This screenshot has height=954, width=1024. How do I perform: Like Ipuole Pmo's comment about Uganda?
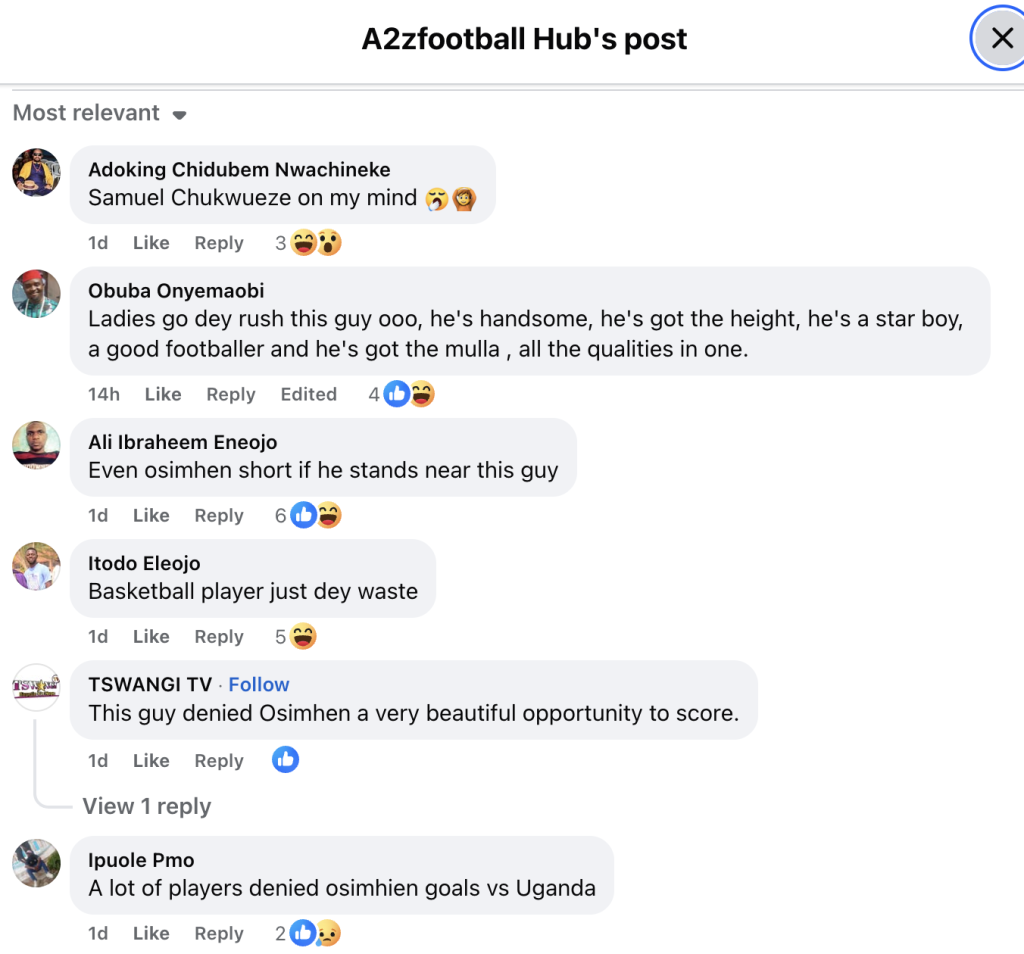coord(151,934)
